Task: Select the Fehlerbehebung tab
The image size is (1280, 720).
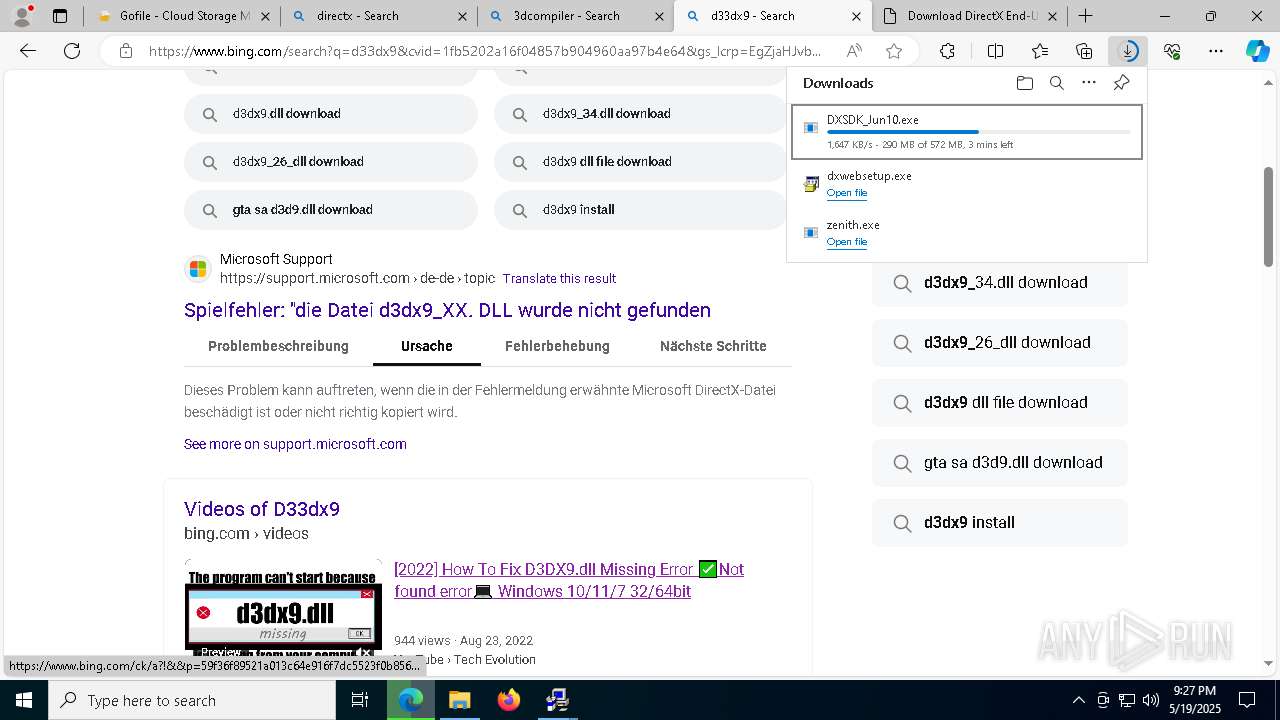Action: (557, 346)
